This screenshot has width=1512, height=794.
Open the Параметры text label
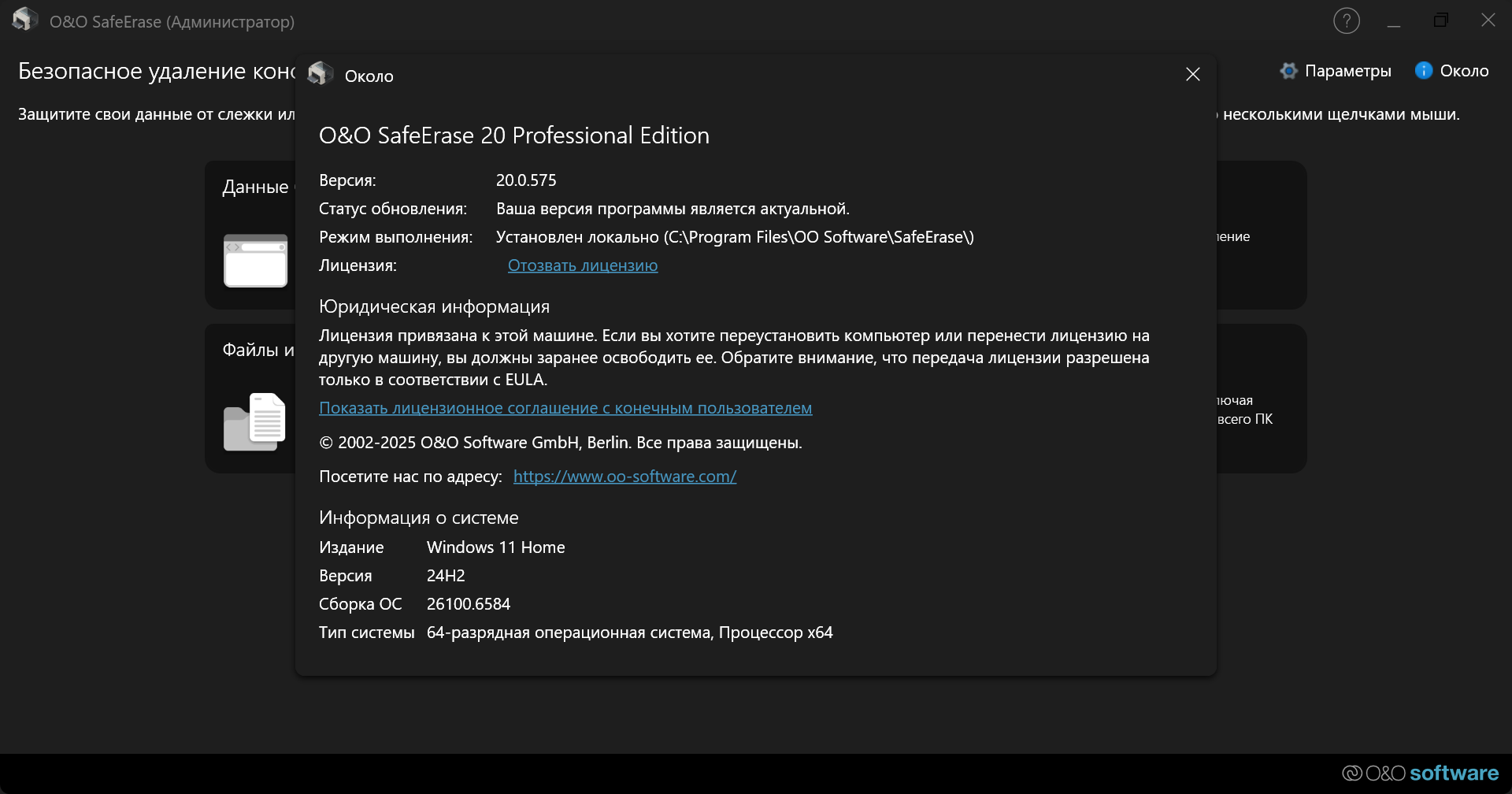(1347, 71)
